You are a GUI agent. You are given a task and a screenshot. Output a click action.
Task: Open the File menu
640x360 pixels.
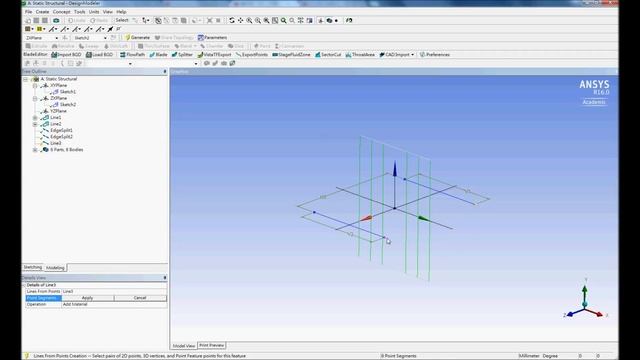29,12
